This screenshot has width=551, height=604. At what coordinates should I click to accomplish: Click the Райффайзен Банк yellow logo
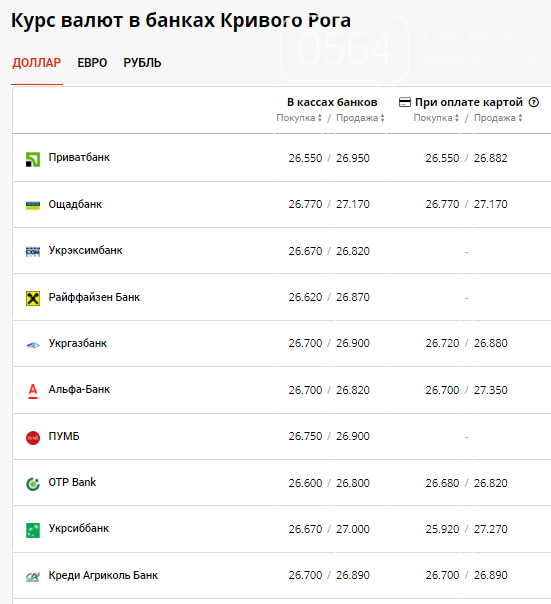point(33,298)
